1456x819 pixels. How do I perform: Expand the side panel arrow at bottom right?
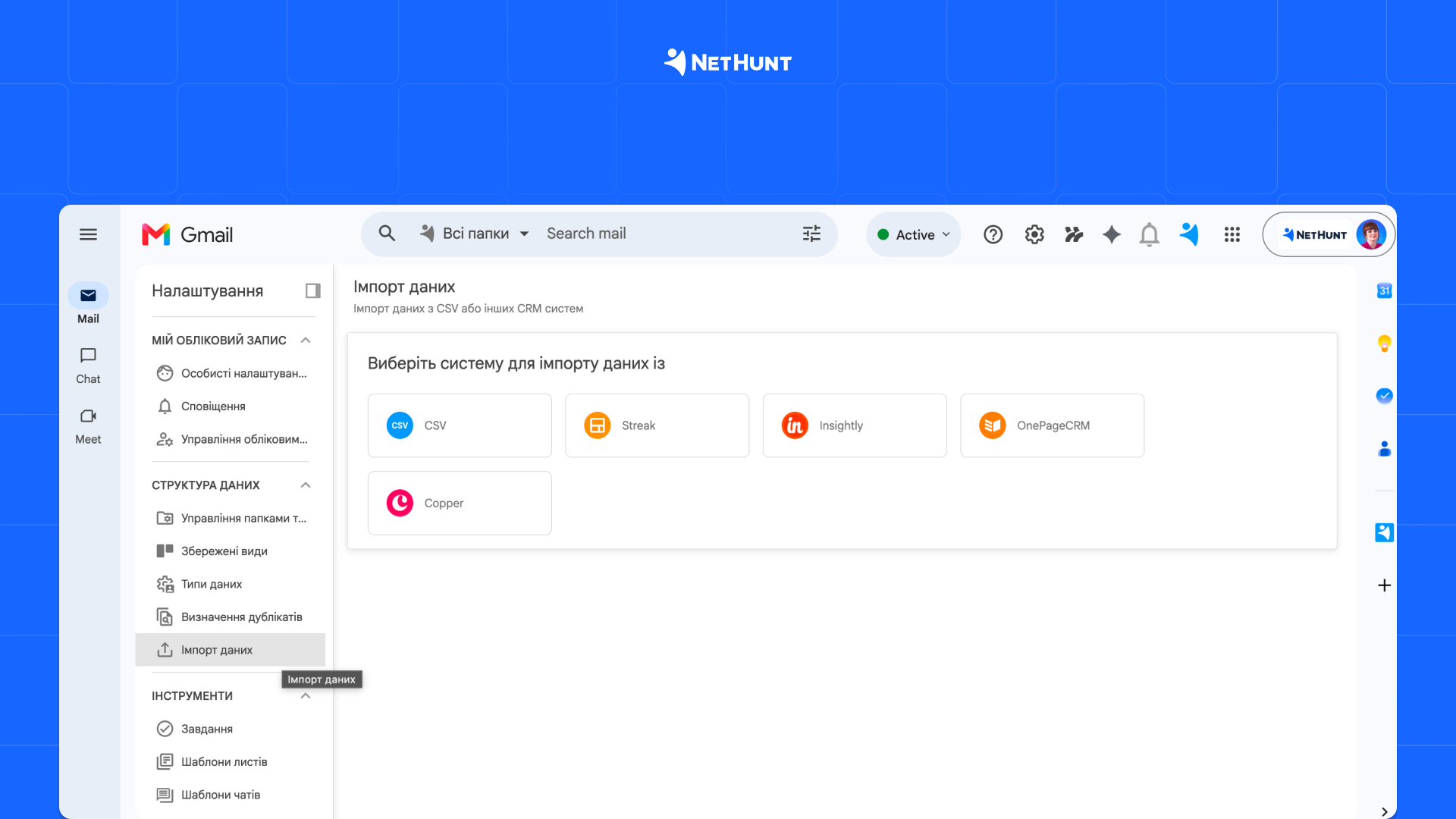[x=1384, y=811]
